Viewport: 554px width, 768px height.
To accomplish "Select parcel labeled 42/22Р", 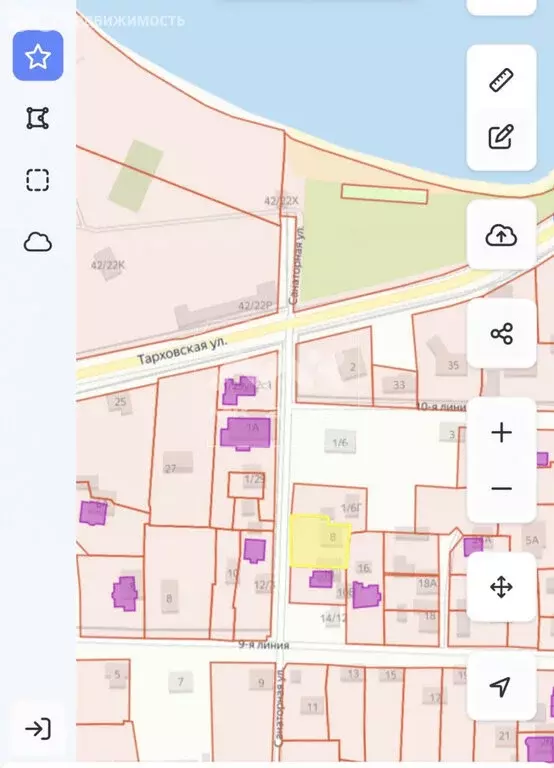I will click(255, 306).
